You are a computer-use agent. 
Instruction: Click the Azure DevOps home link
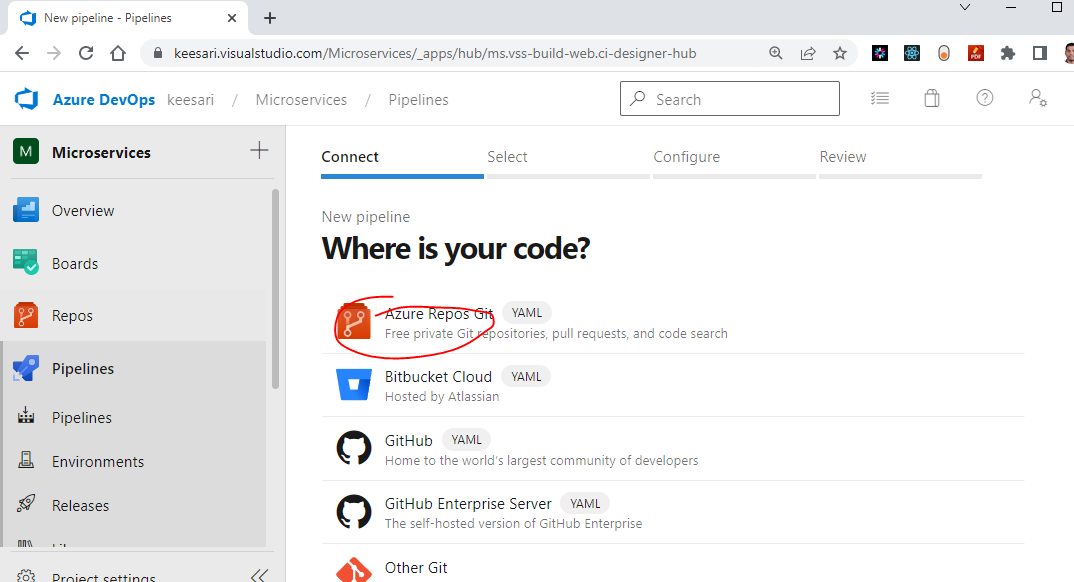point(104,99)
